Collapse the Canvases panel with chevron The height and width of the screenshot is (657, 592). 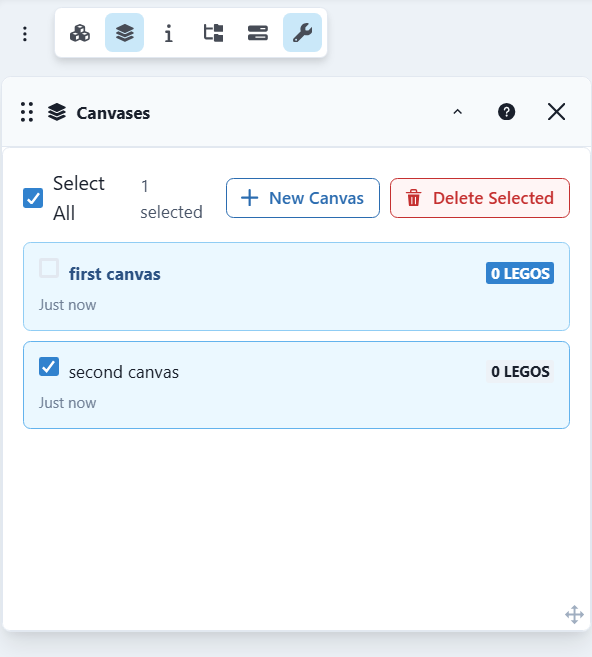pos(458,112)
